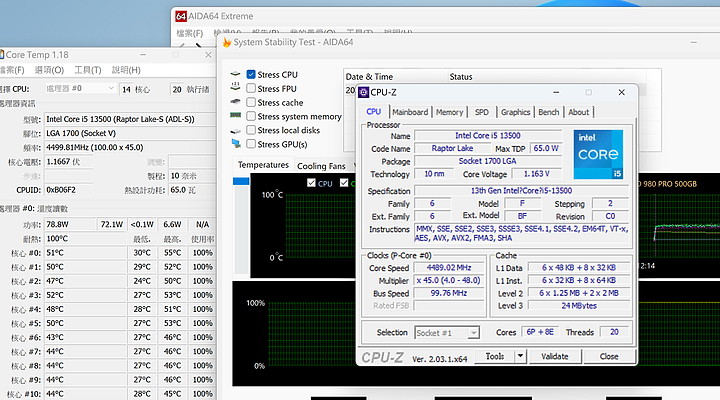Click the memory module icon beside Stress system memory
720x400 pixels.
[x=236, y=115]
